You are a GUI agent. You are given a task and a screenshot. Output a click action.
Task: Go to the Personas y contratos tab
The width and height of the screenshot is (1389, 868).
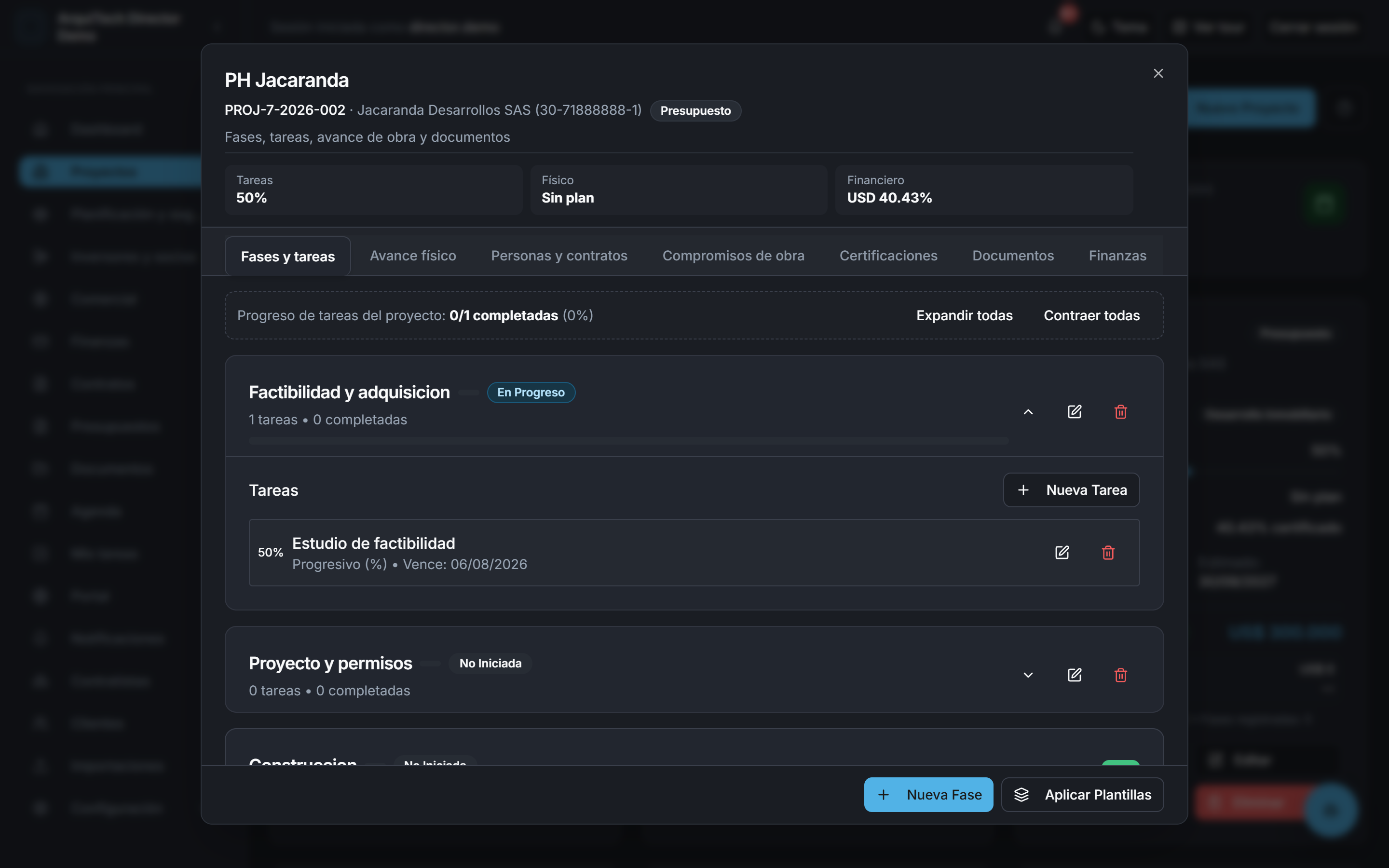559,256
